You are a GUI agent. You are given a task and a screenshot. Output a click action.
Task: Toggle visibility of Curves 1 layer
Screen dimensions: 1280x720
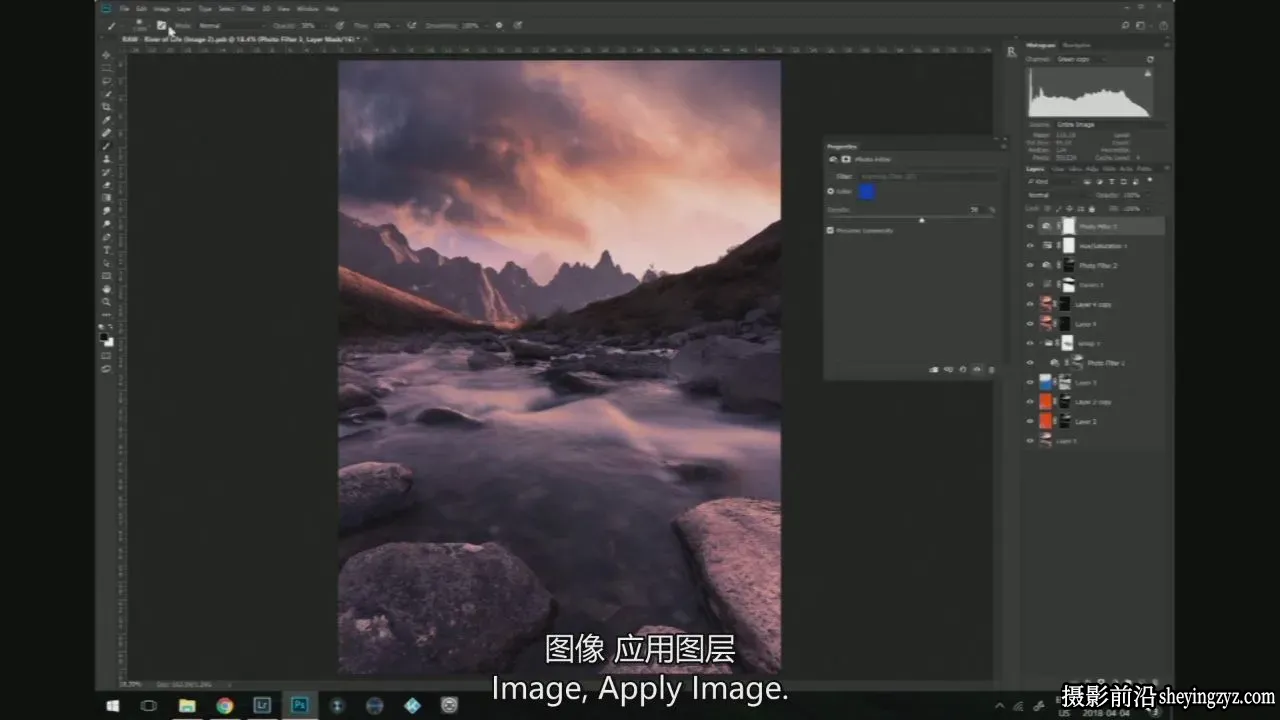click(x=1031, y=285)
